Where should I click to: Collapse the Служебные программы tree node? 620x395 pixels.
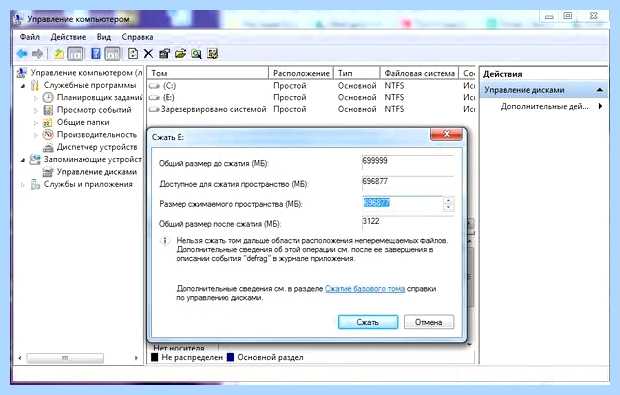(x=23, y=85)
